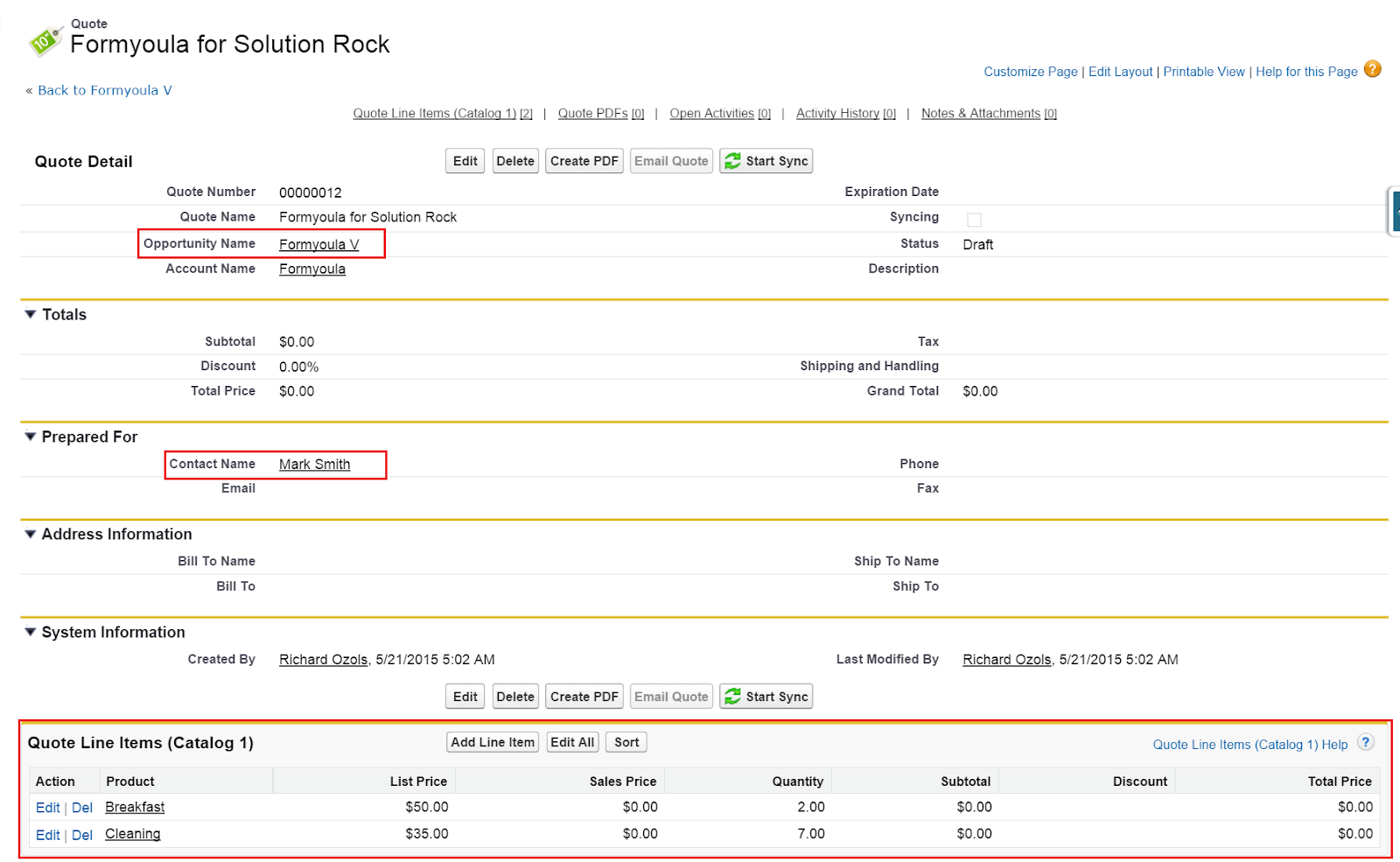Click the Grand Total value $0.00
Viewport: 1400px width, 862px height.
[x=980, y=392]
